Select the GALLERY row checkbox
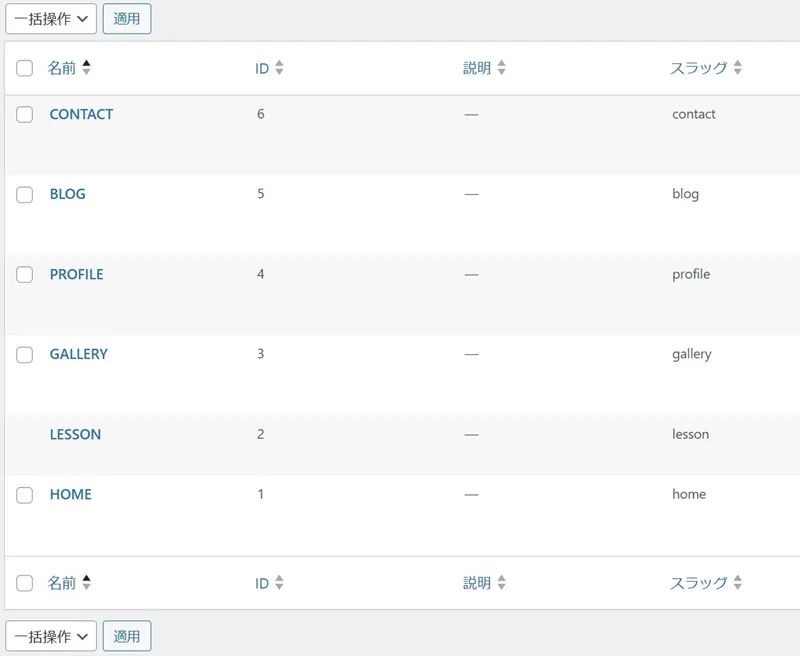The width and height of the screenshot is (800, 656). click(25, 355)
